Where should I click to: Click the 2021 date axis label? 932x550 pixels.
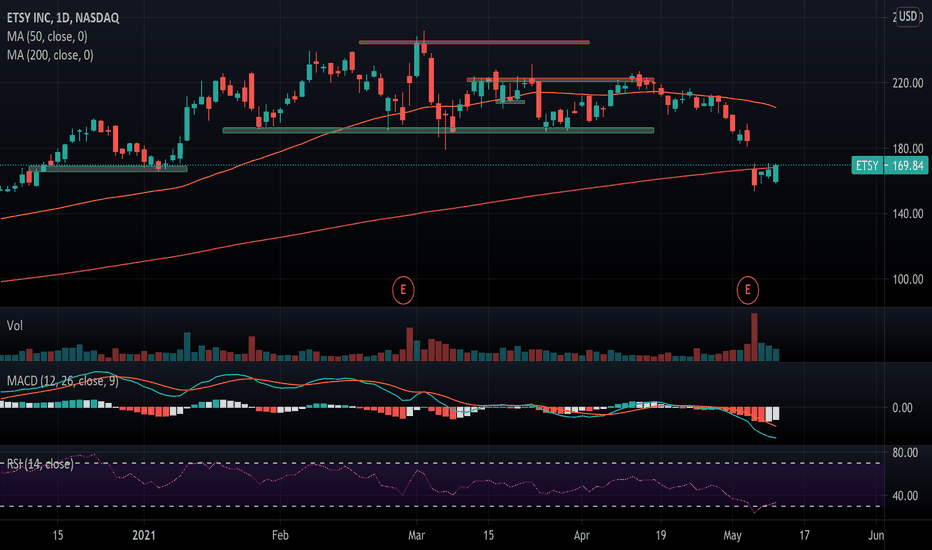click(x=144, y=535)
